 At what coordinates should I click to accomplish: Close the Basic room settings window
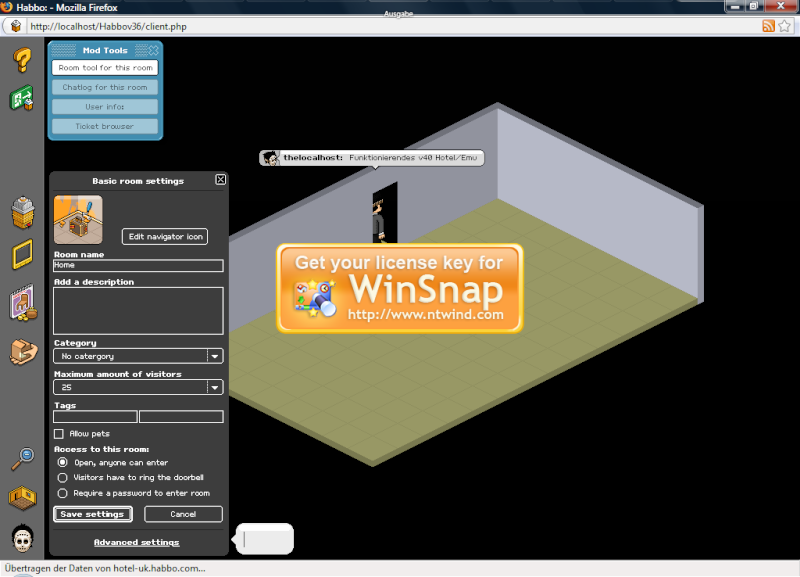pyautogui.click(x=220, y=180)
